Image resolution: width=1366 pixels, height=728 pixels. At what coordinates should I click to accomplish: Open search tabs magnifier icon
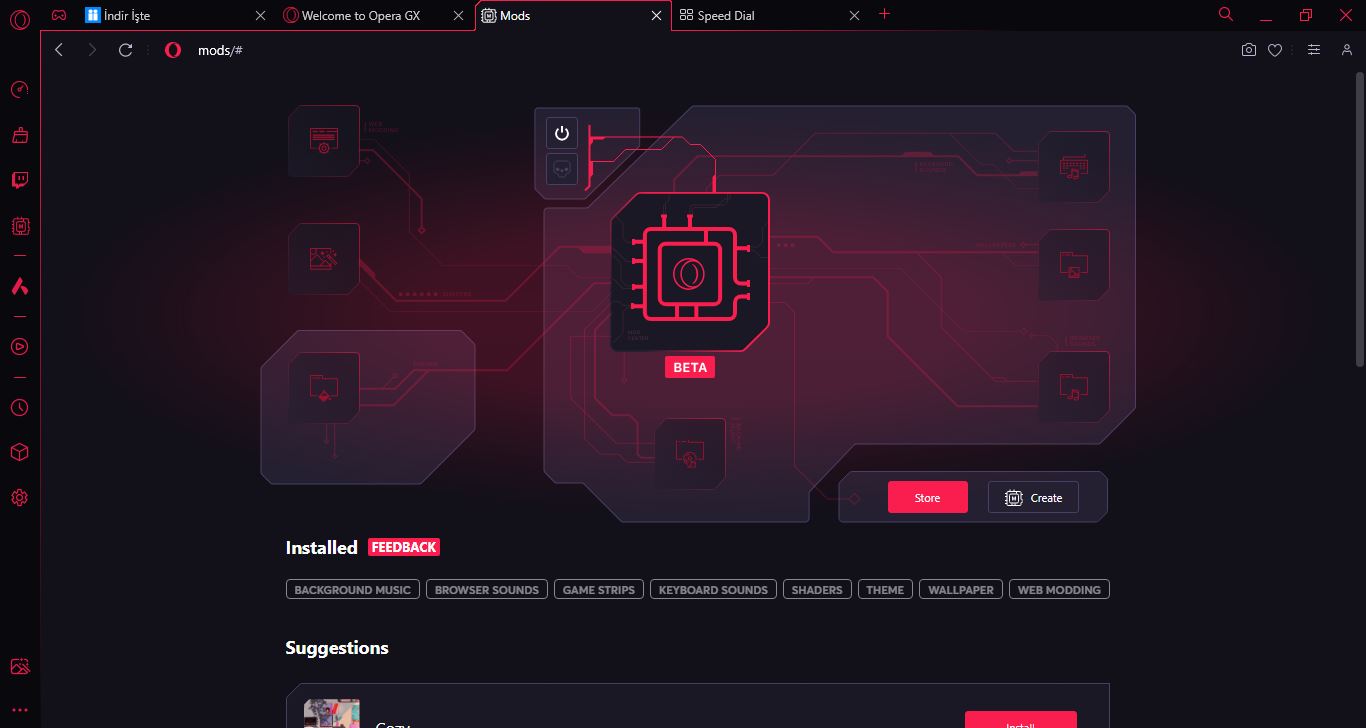tap(1226, 15)
